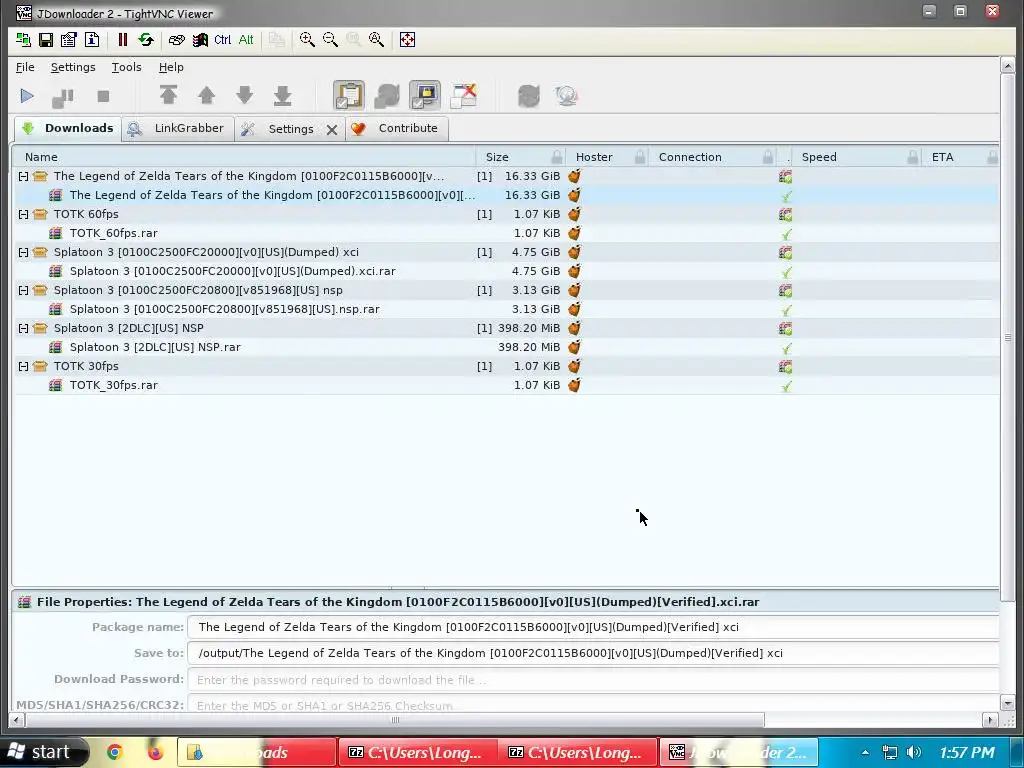Toggle clipboard observer button
1024x768 pixels.
point(349,95)
